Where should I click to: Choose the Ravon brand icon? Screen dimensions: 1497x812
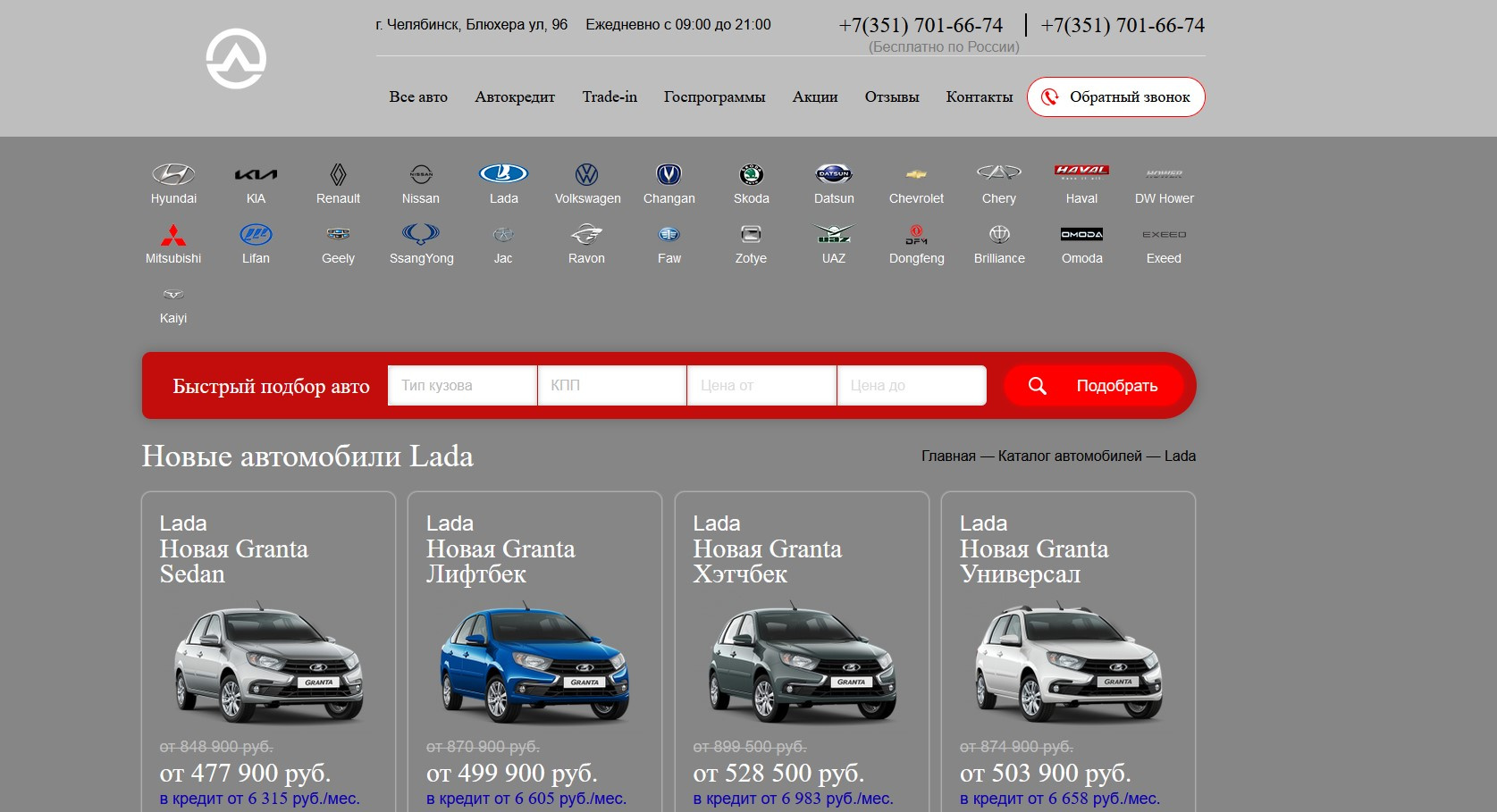click(x=586, y=234)
